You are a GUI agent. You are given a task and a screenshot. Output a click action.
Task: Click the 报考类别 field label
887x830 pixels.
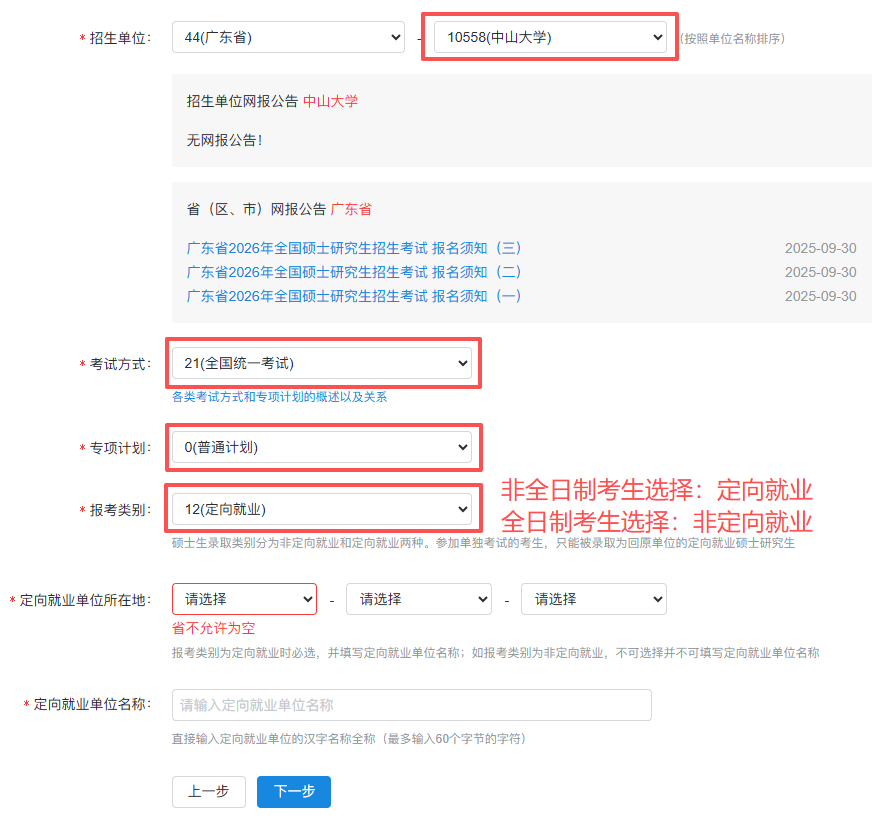click(x=118, y=510)
